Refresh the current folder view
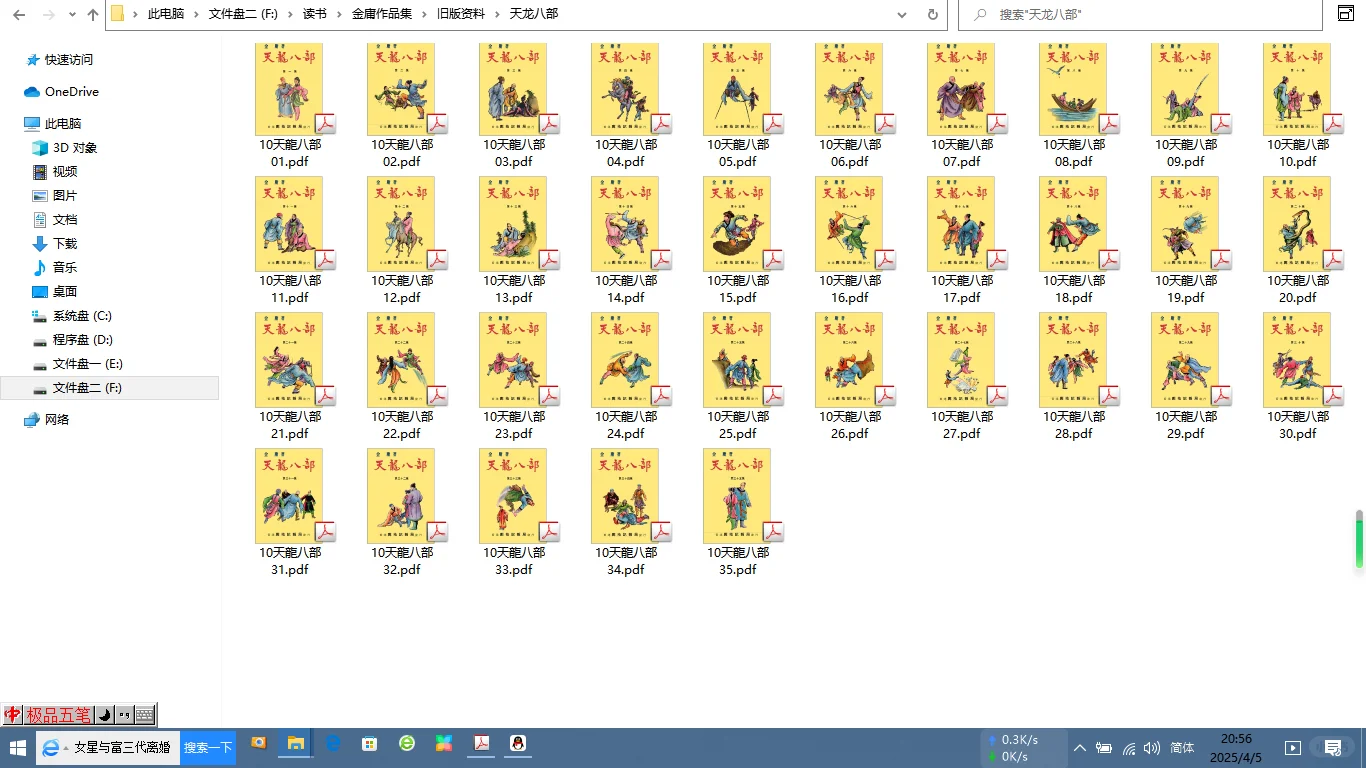 click(933, 15)
